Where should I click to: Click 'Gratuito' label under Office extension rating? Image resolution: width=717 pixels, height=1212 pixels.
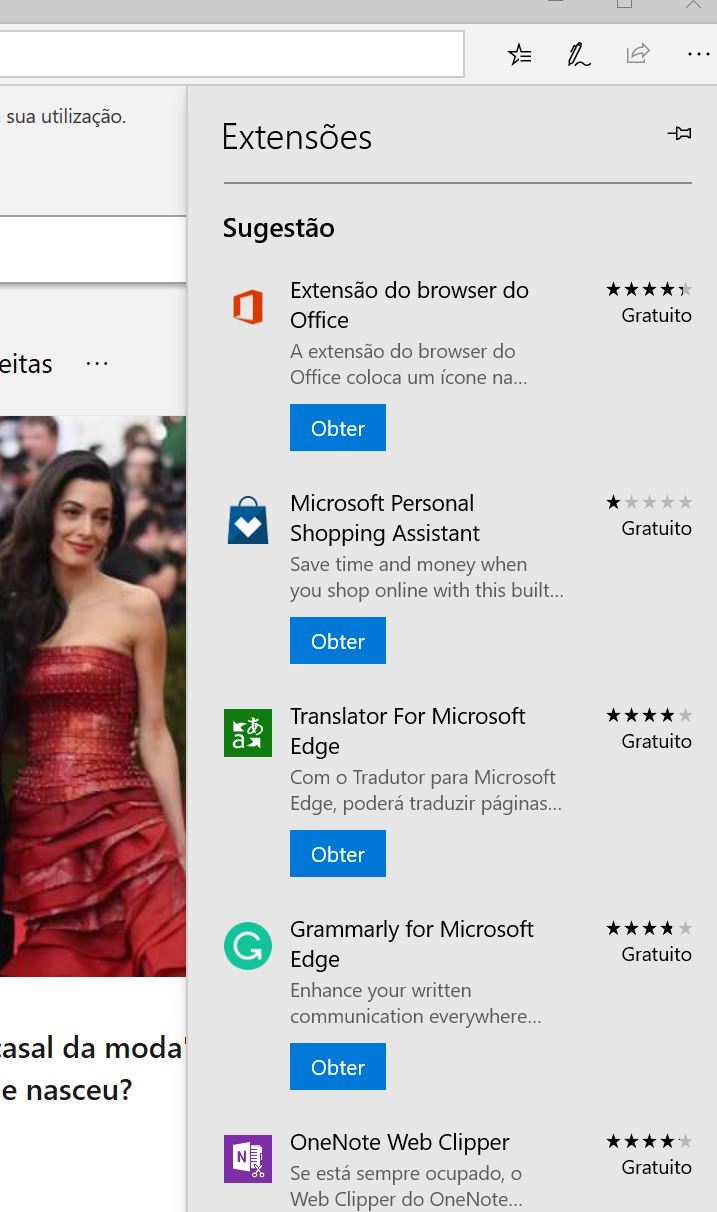click(x=656, y=316)
